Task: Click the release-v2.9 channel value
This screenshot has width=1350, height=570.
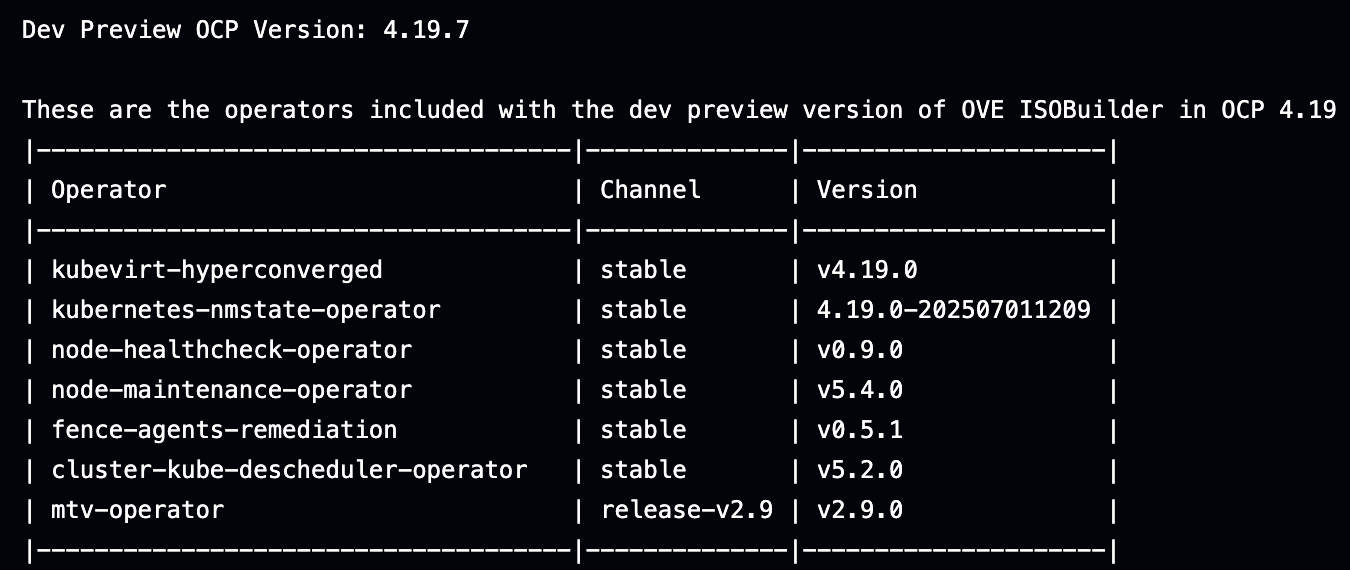Action: [x=687, y=510]
